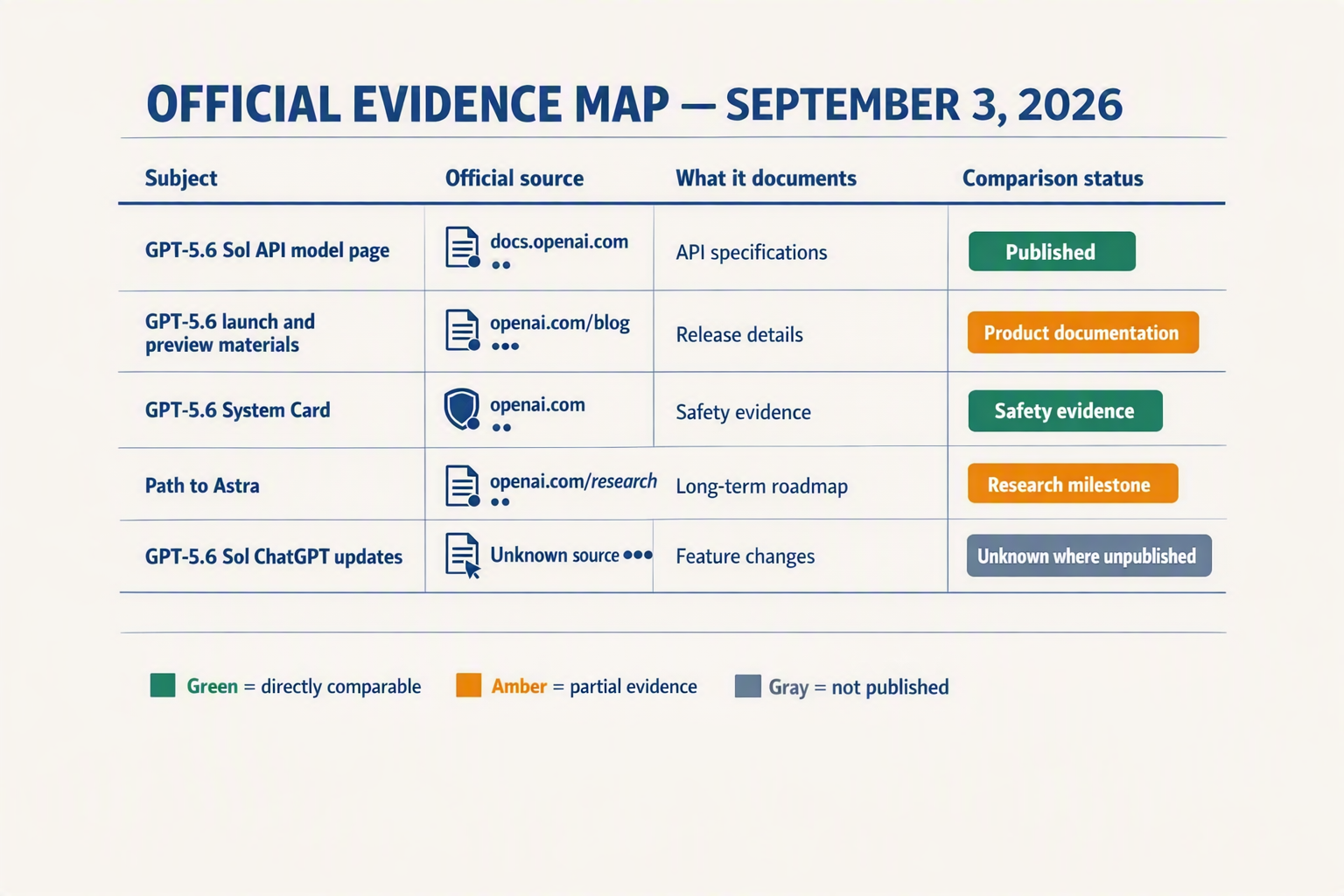Select GPT-5.6 Sol ChatGPT updates cell

click(274, 556)
